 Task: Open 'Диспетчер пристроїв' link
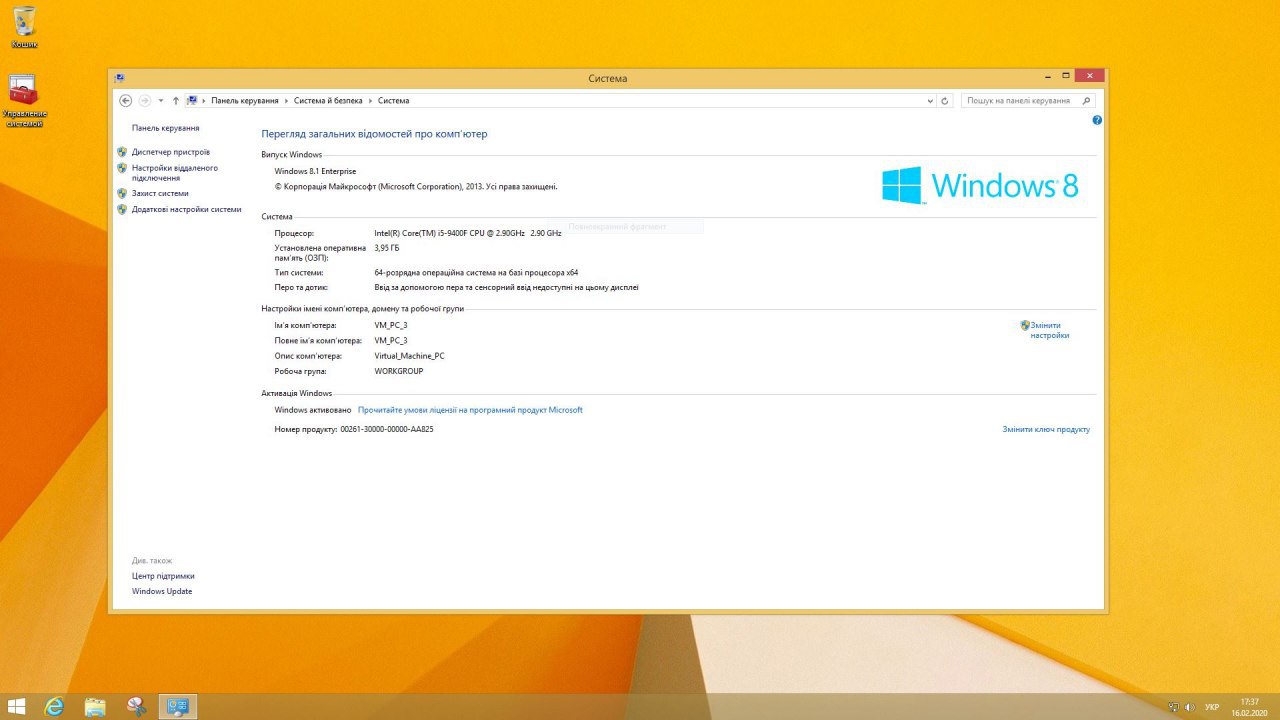[x=171, y=152]
